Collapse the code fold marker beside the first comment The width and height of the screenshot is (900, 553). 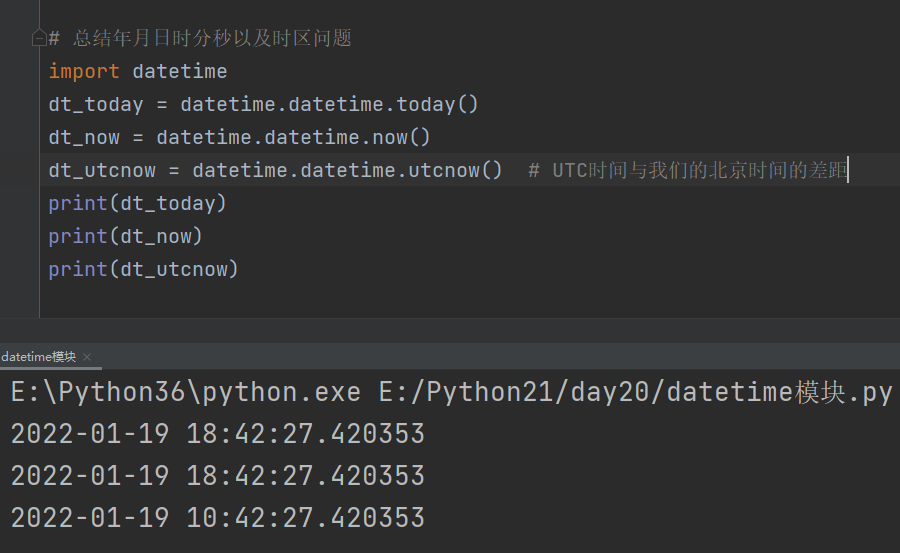(x=39, y=39)
